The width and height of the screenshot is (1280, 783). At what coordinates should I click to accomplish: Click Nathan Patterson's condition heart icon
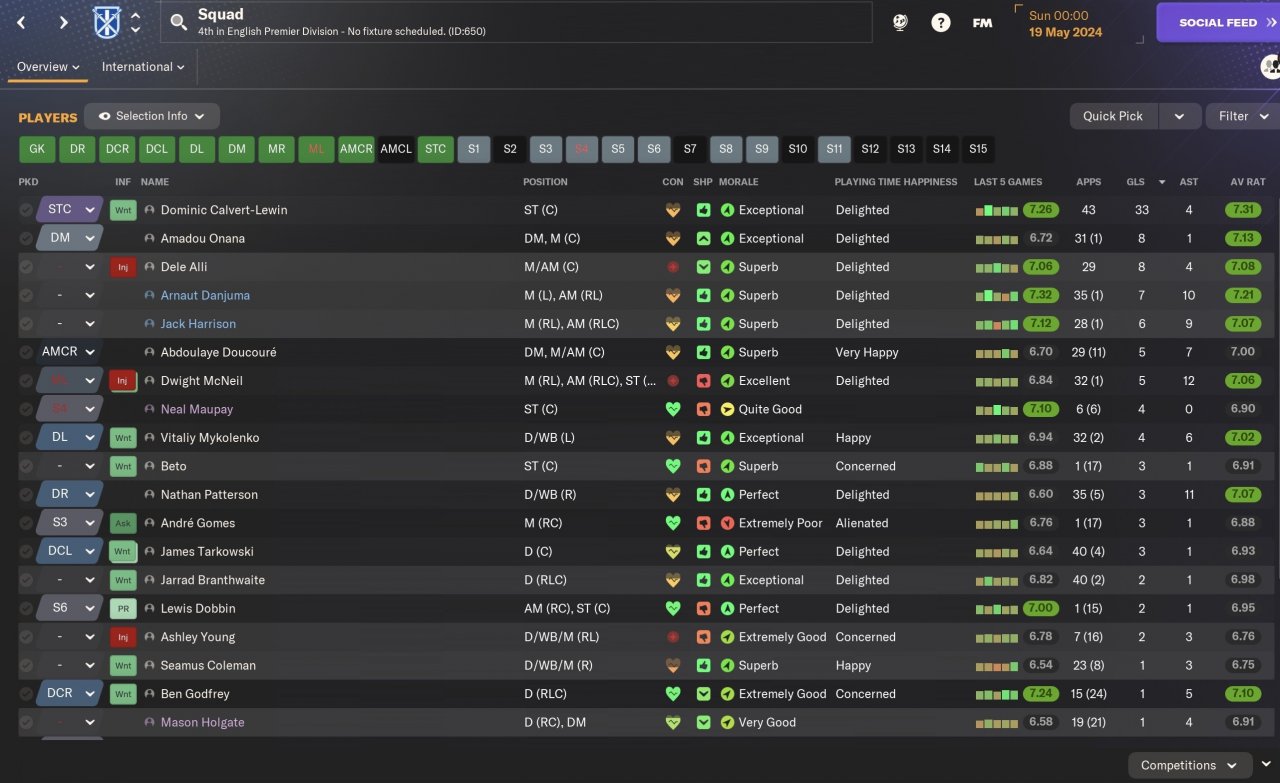673,495
